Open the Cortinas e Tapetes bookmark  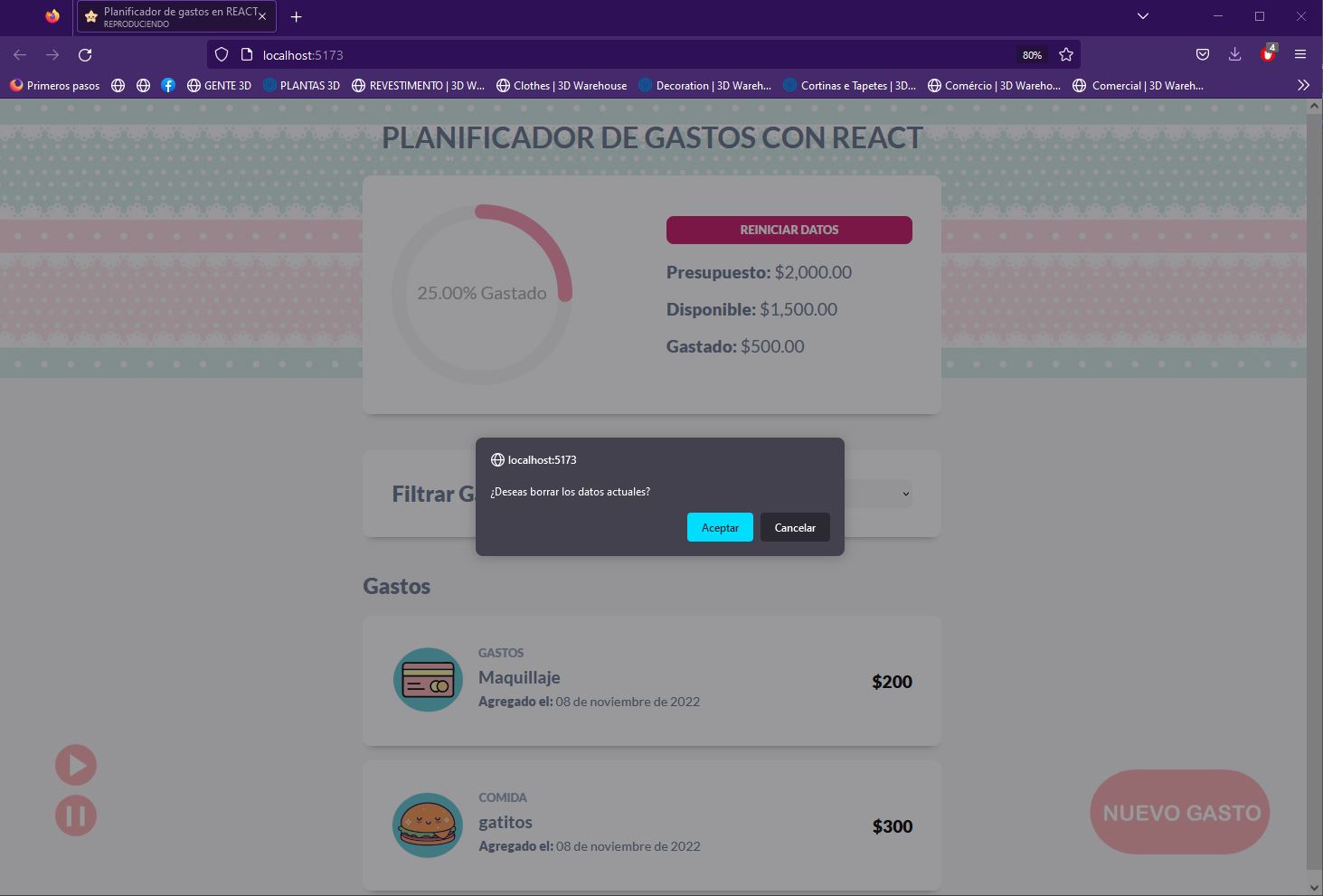point(849,85)
